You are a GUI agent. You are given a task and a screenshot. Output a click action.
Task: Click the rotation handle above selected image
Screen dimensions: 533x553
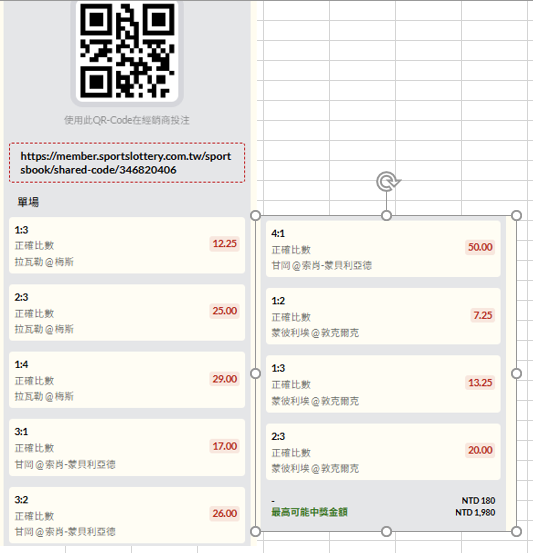click(388, 182)
